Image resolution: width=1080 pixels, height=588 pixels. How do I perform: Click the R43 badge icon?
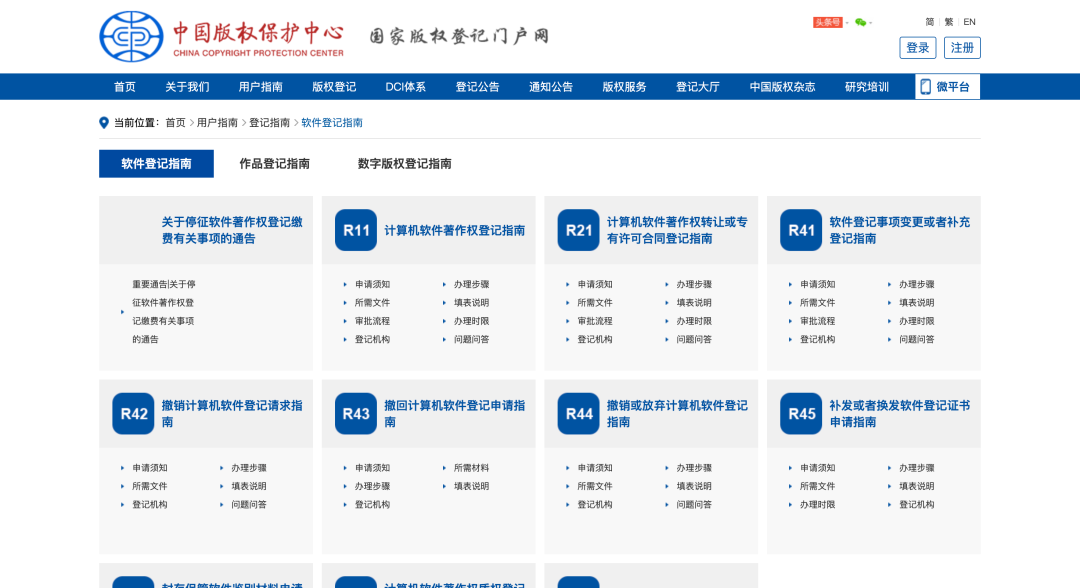pos(356,414)
